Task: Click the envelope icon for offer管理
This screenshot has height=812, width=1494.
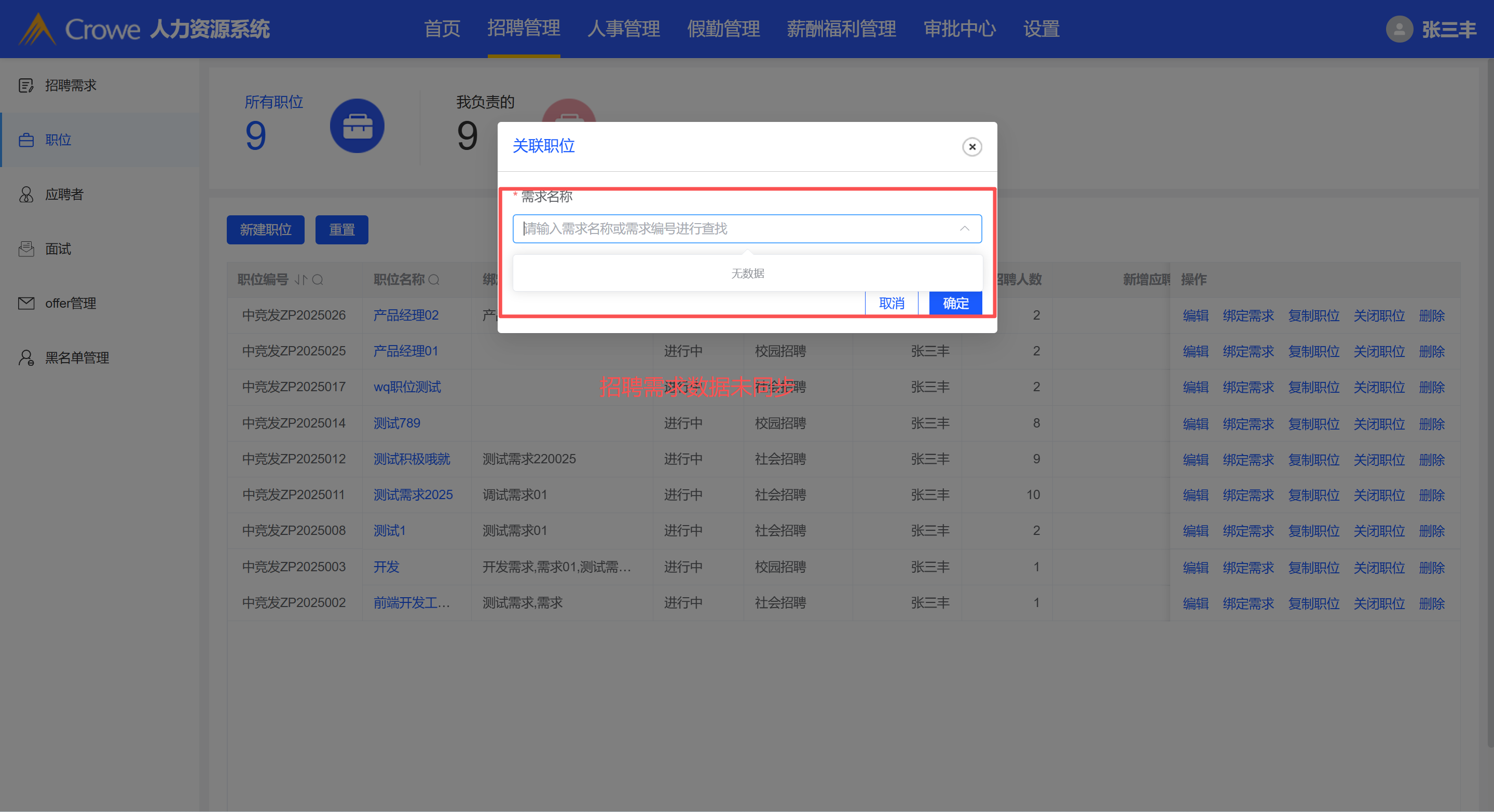Action: [x=25, y=303]
